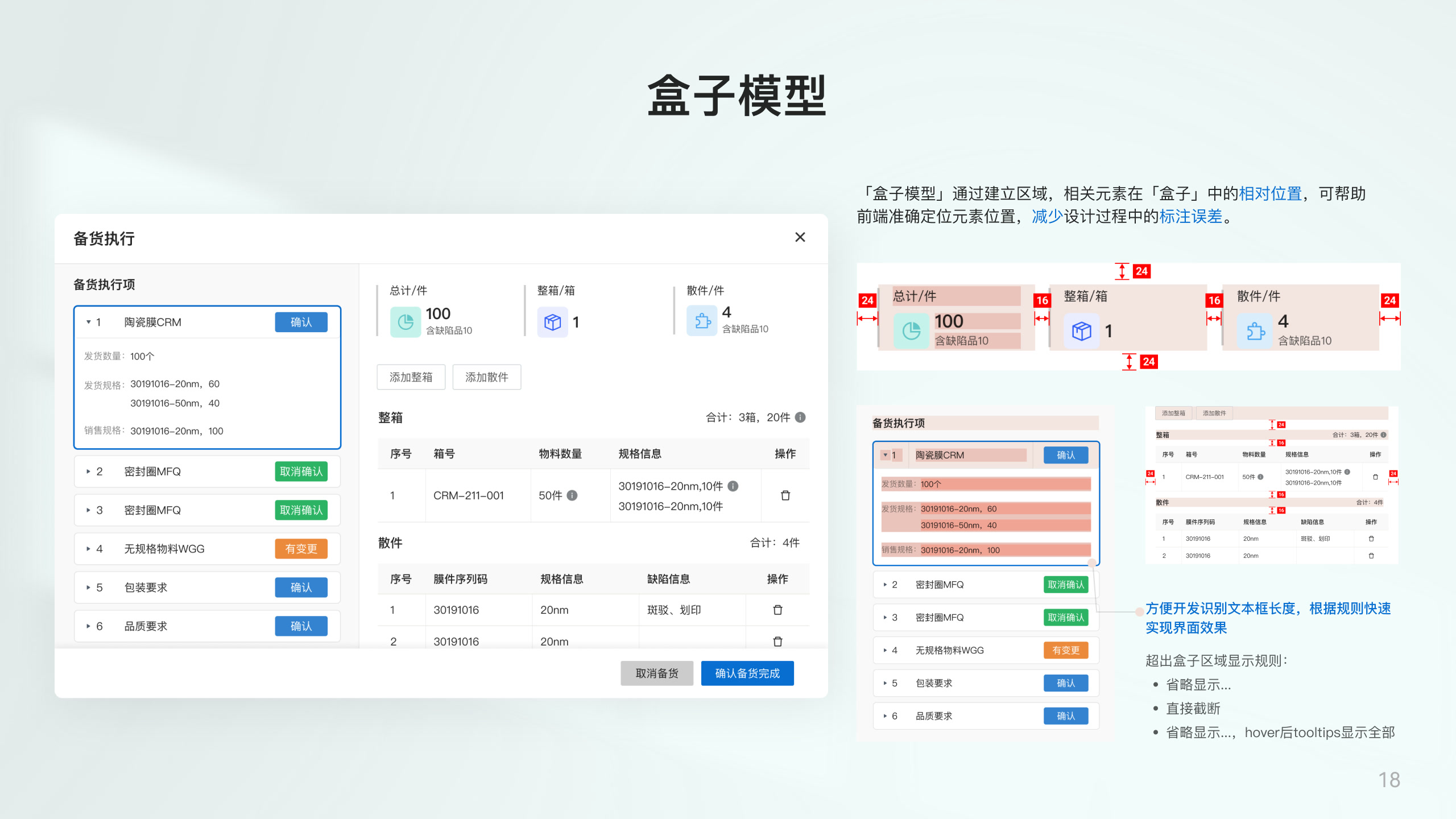The height and width of the screenshot is (819, 1456).
Task: Click trash icon for CRM–211–001 in annotated table
Action: (1375, 477)
